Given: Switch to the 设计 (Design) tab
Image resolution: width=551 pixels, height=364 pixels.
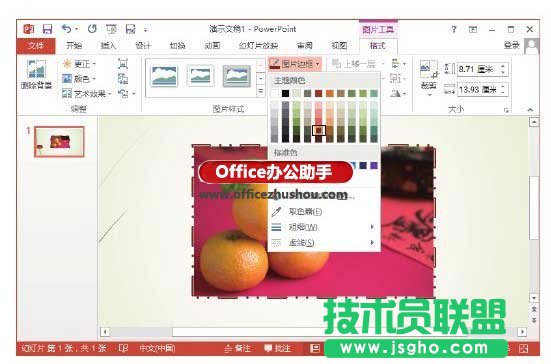Looking at the screenshot, I should [x=143, y=46].
